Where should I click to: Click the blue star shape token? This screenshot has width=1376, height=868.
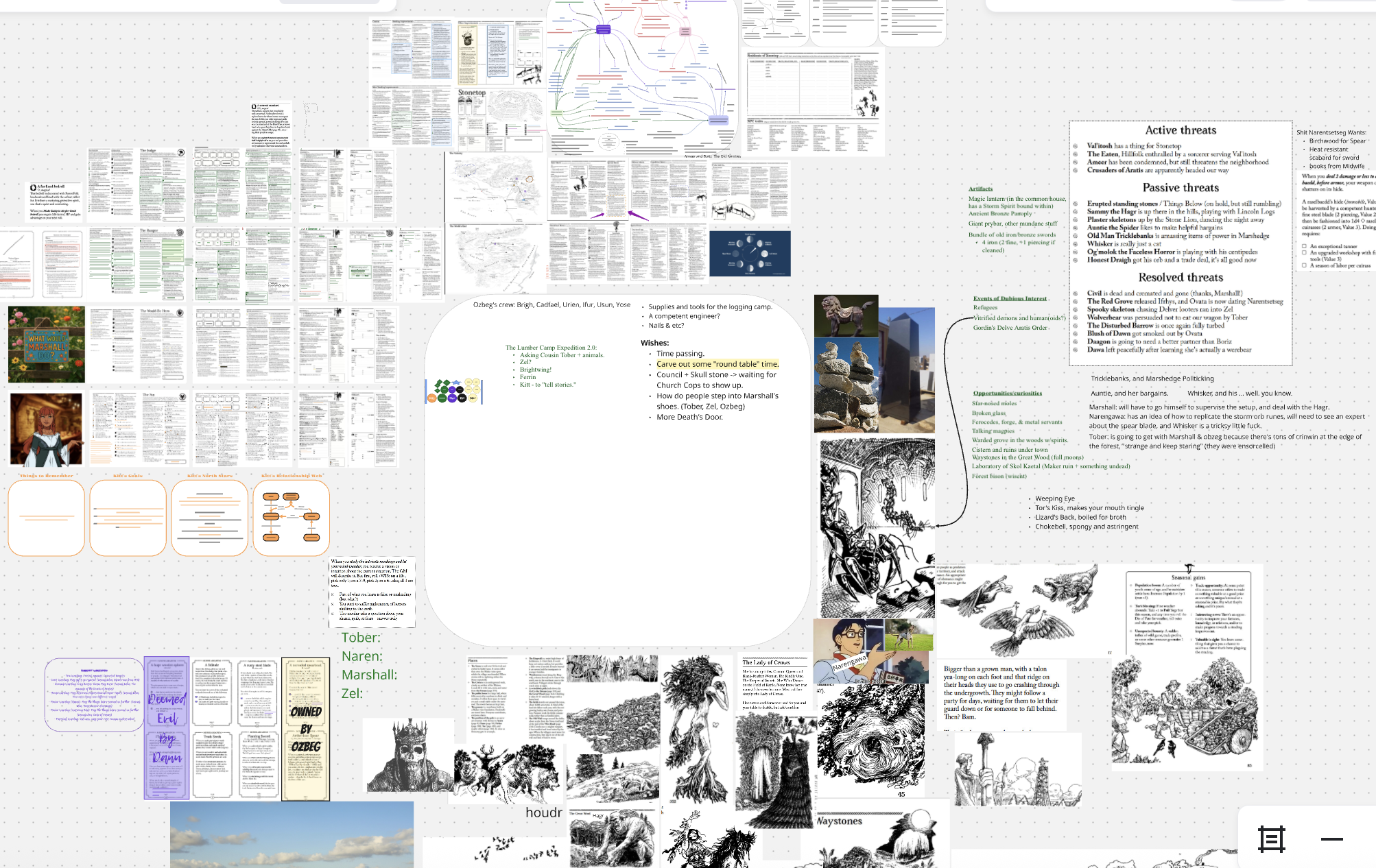point(456,383)
